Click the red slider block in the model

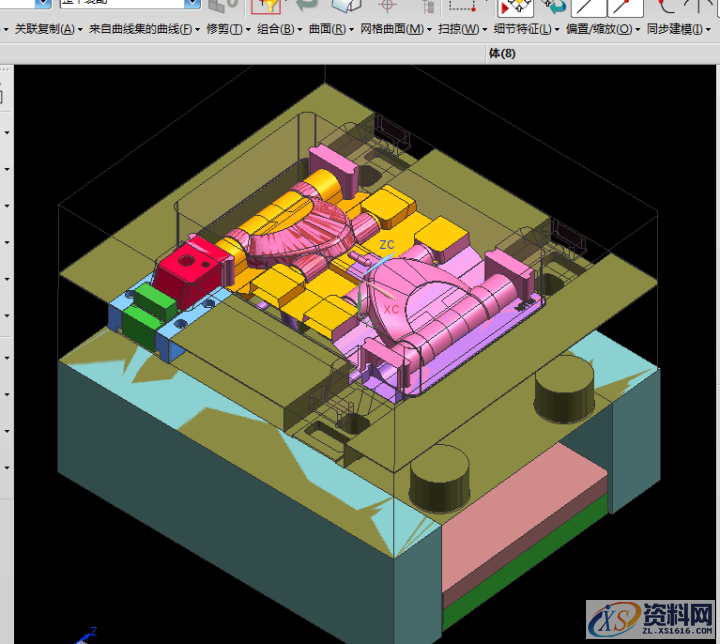coord(188,267)
